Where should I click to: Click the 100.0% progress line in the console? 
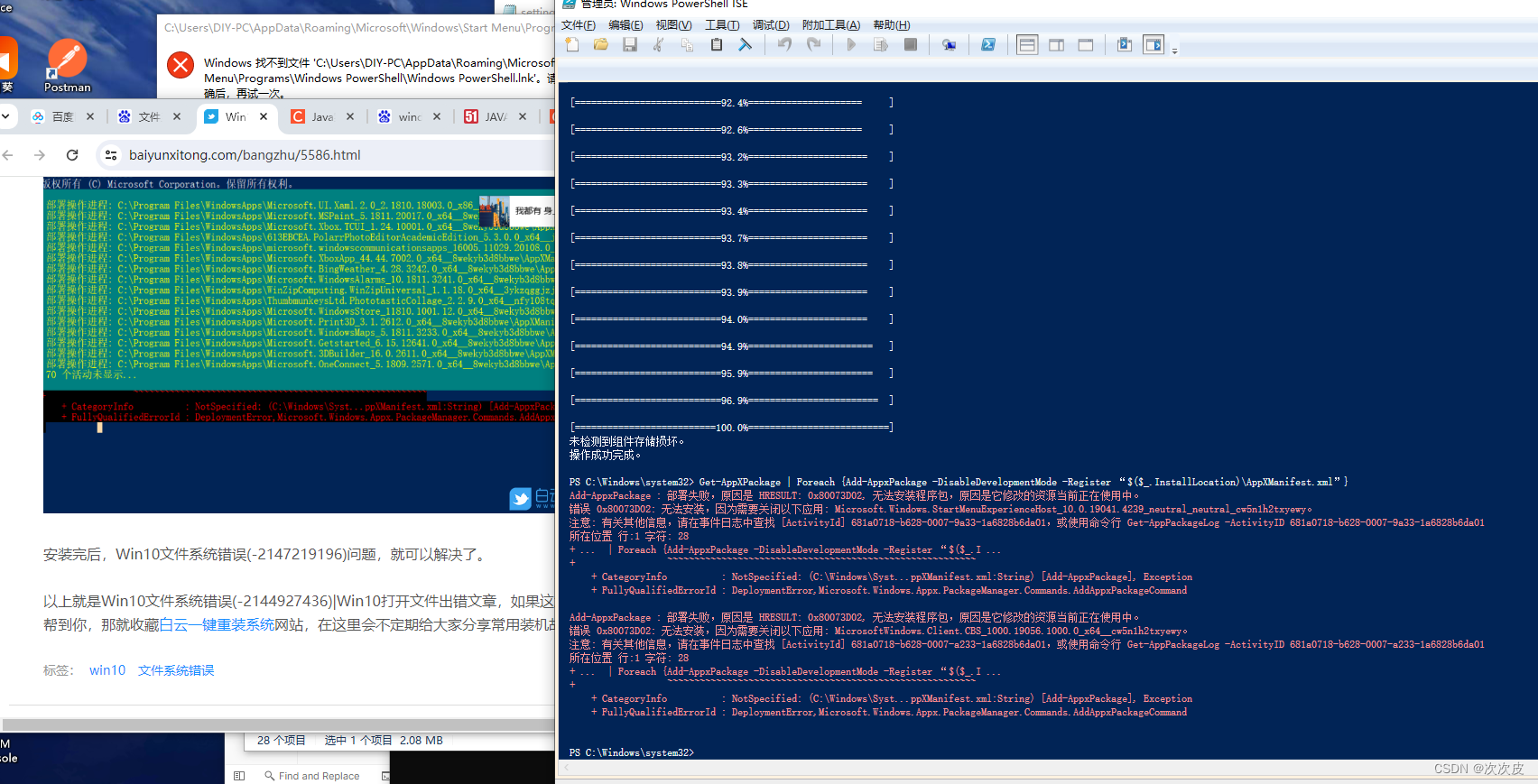pos(732,428)
